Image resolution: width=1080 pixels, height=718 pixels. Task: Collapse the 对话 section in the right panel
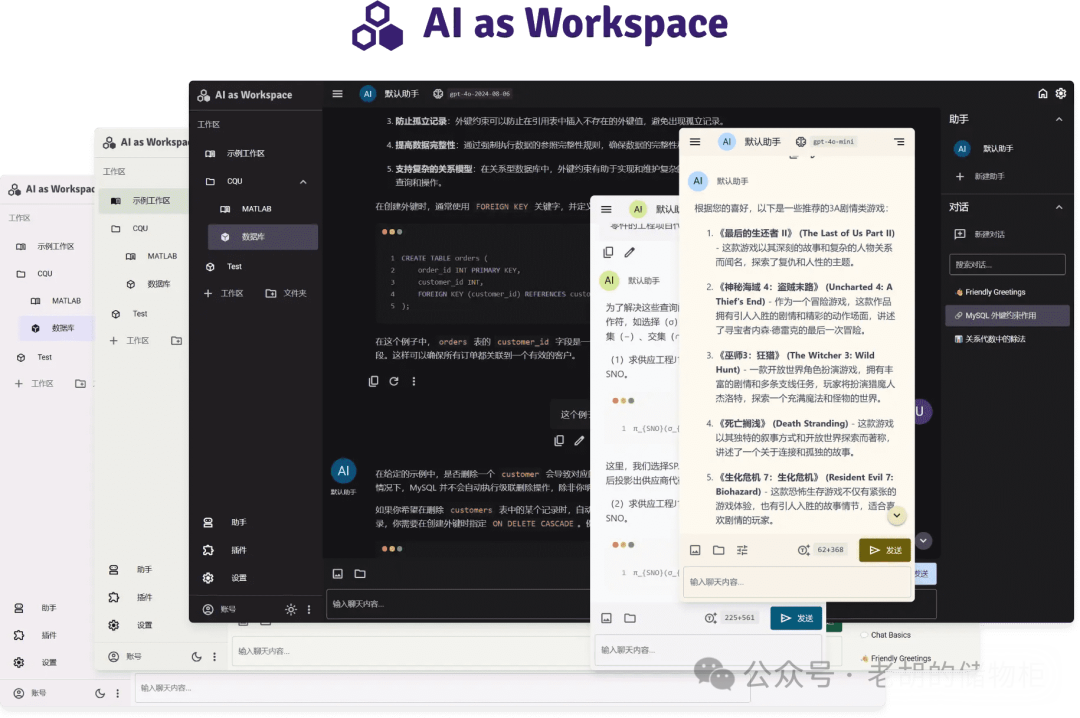coord(1059,207)
